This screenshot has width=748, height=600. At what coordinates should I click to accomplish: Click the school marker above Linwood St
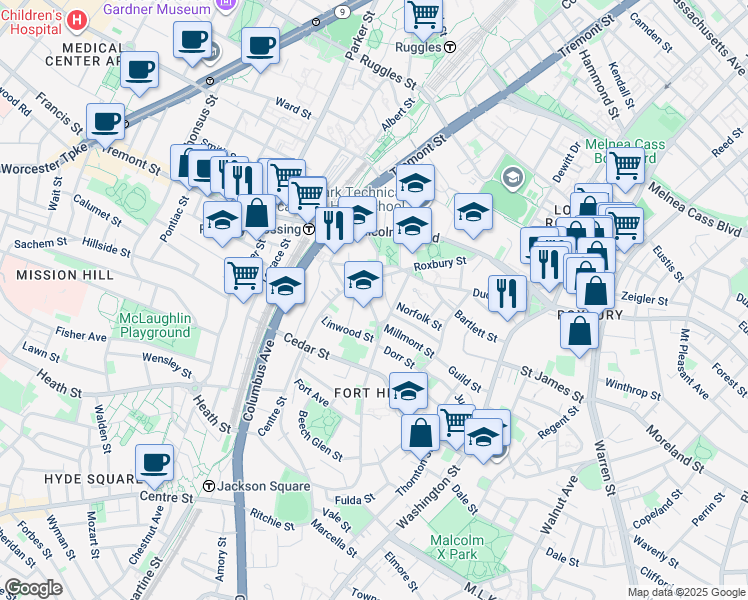point(363,283)
